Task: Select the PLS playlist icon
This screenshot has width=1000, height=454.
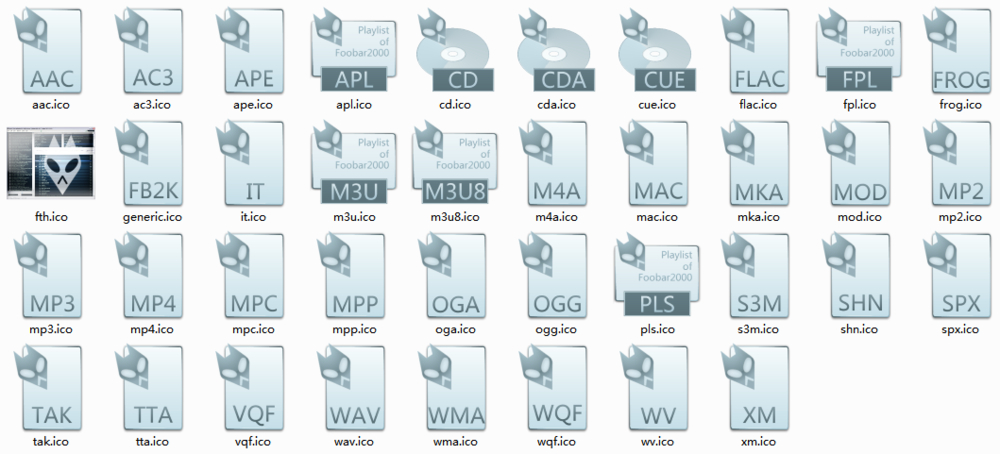Action: coord(657,276)
